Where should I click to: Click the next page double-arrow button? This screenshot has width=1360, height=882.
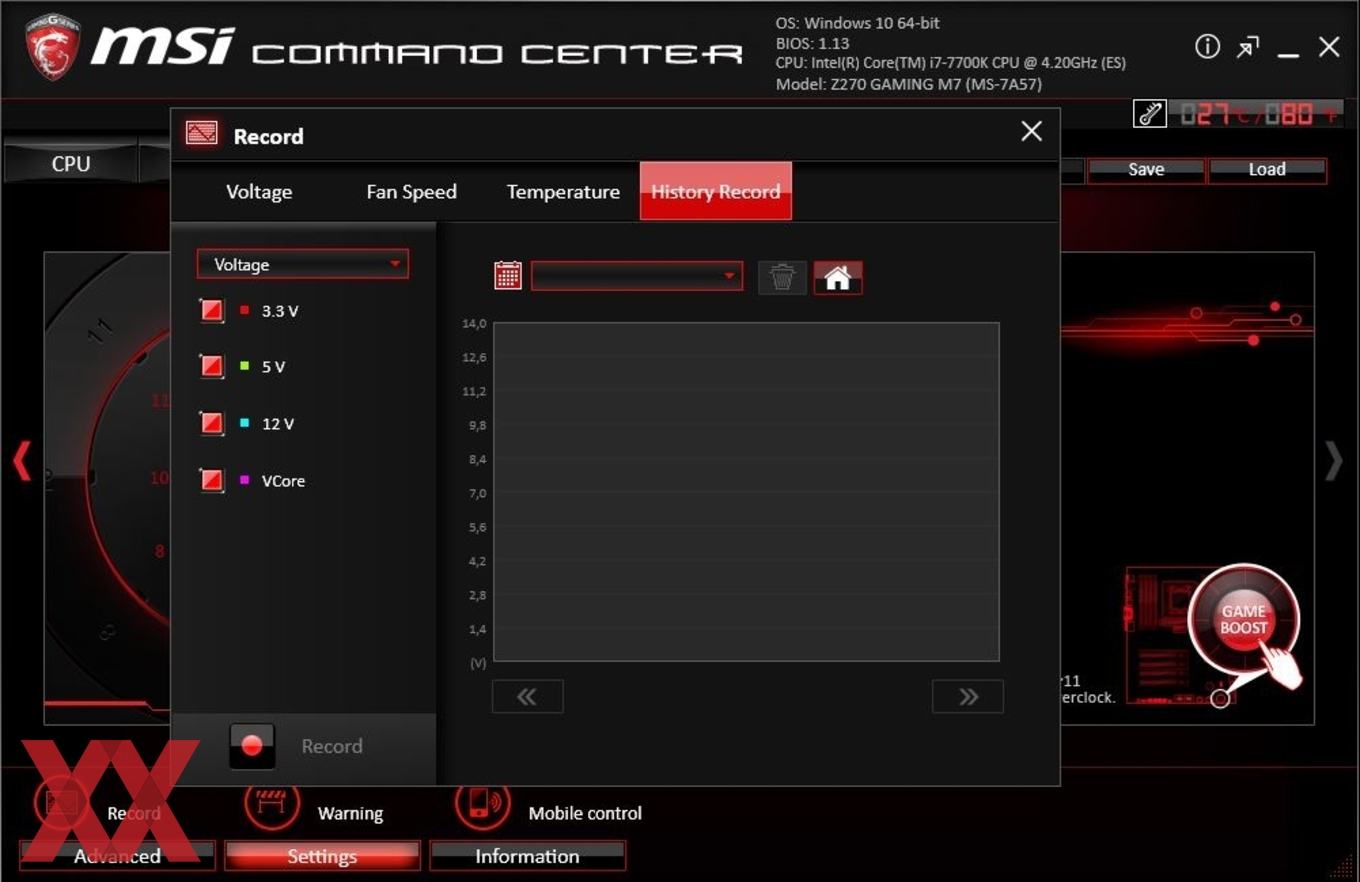click(x=967, y=697)
